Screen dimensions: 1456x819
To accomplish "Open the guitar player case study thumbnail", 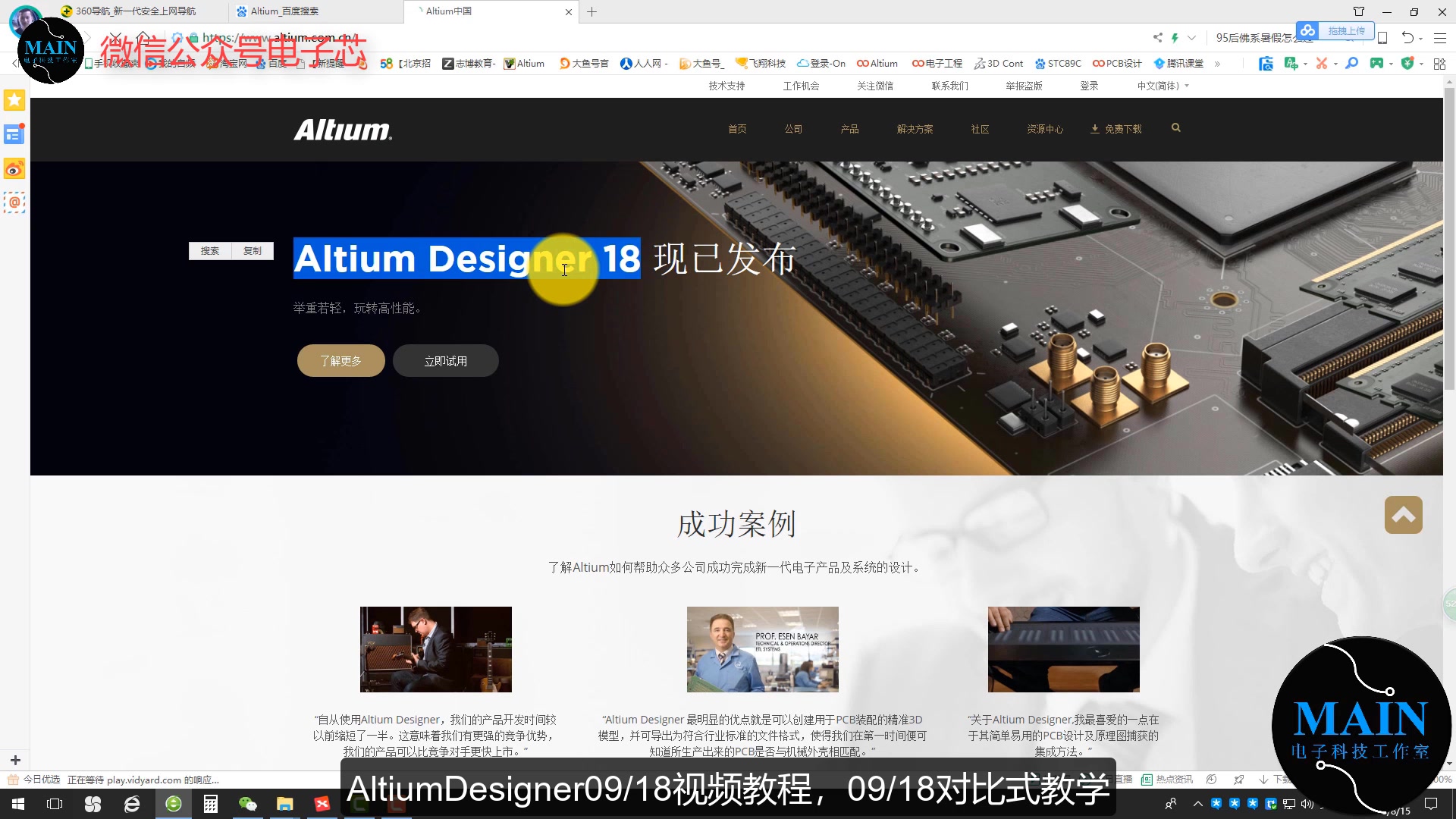I will [x=435, y=649].
